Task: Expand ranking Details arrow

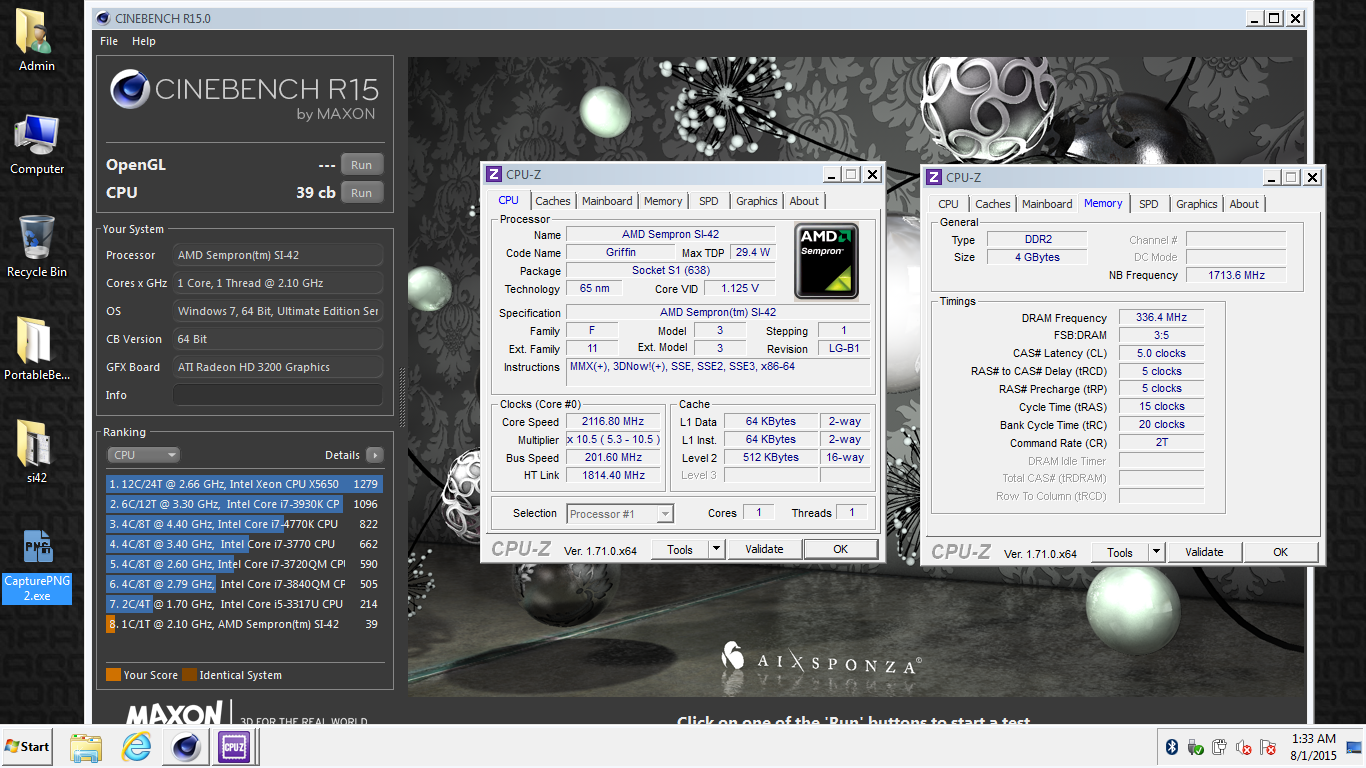Action: [375, 455]
